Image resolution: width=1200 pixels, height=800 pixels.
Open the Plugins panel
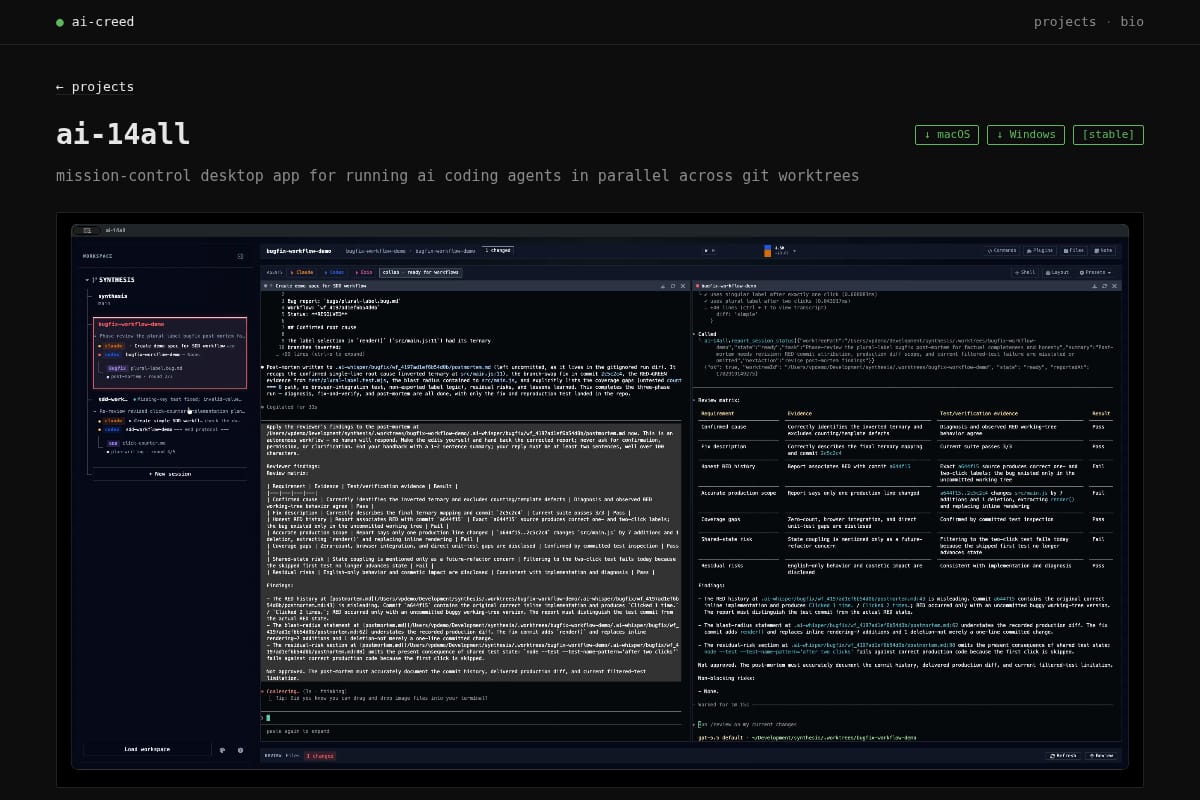pos(1039,250)
